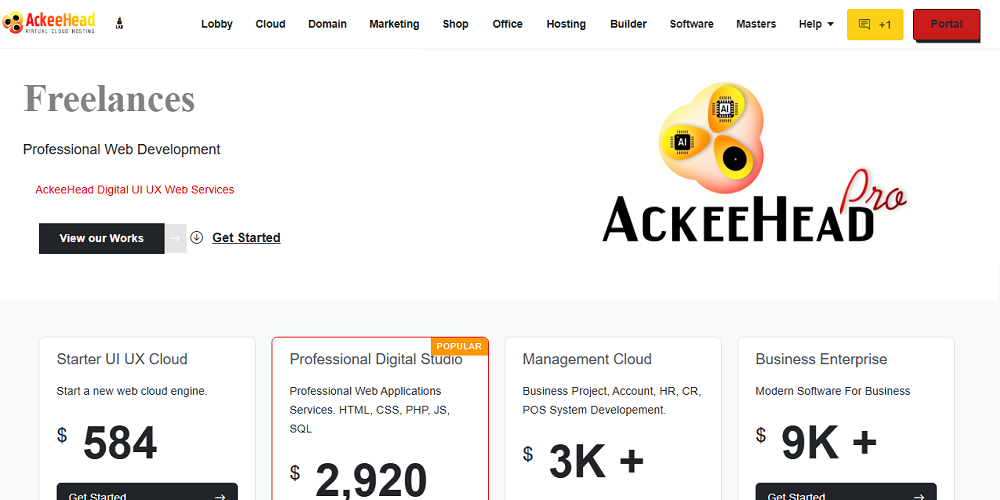Select Domain in the navigation bar

(327, 24)
